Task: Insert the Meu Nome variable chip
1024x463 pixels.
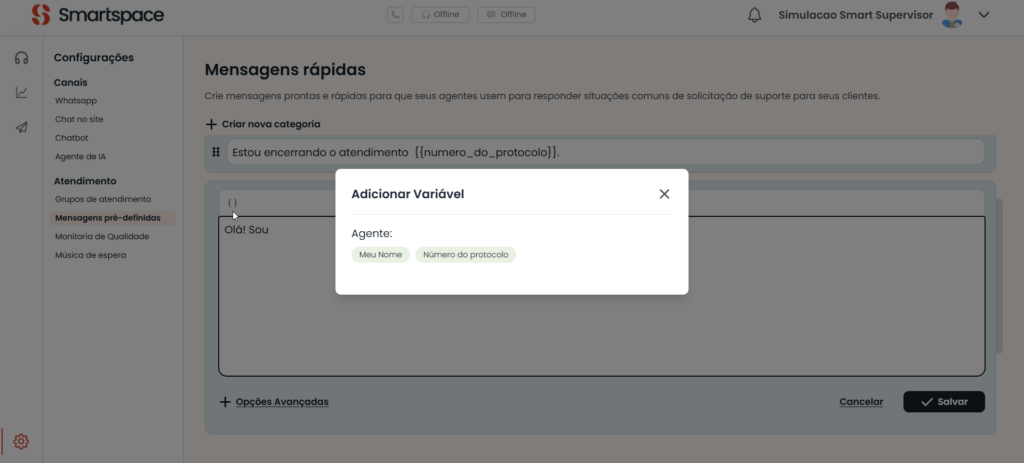Action: (x=380, y=255)
